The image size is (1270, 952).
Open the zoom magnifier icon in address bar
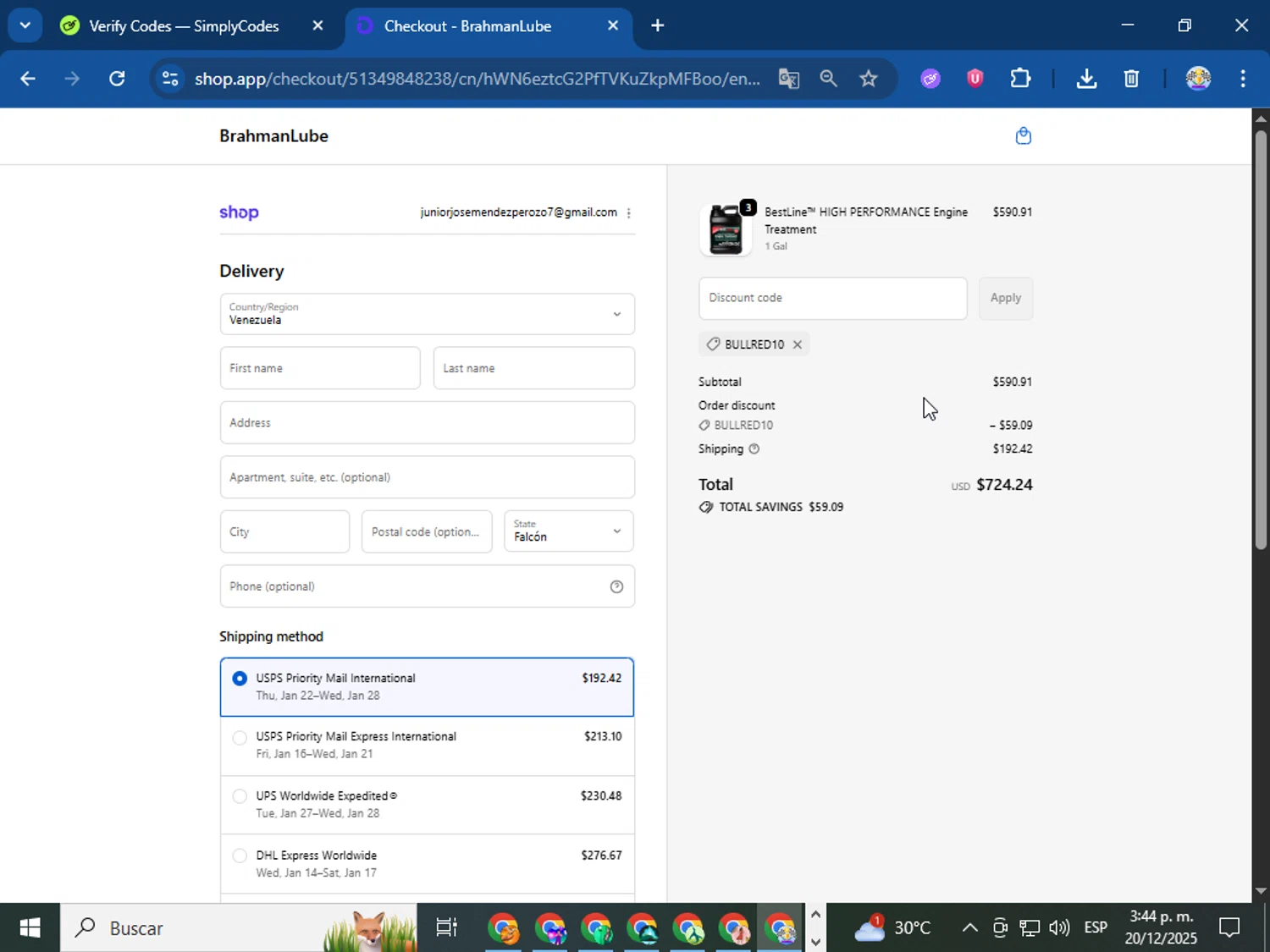pos(828,79)
